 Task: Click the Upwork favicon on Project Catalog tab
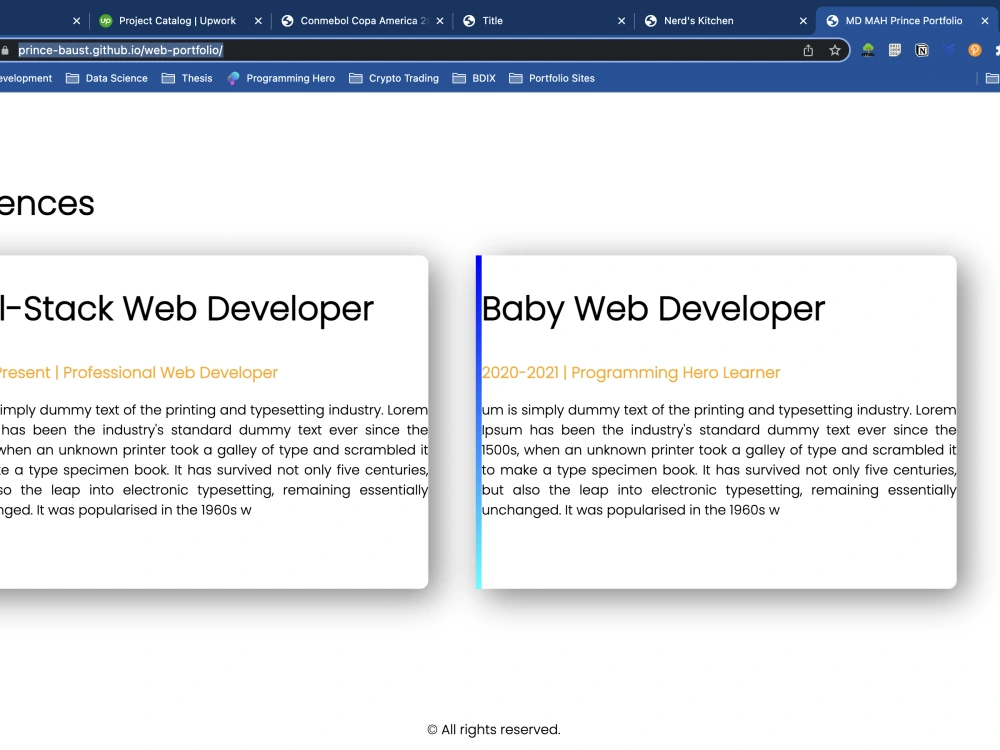pos(106,21)
